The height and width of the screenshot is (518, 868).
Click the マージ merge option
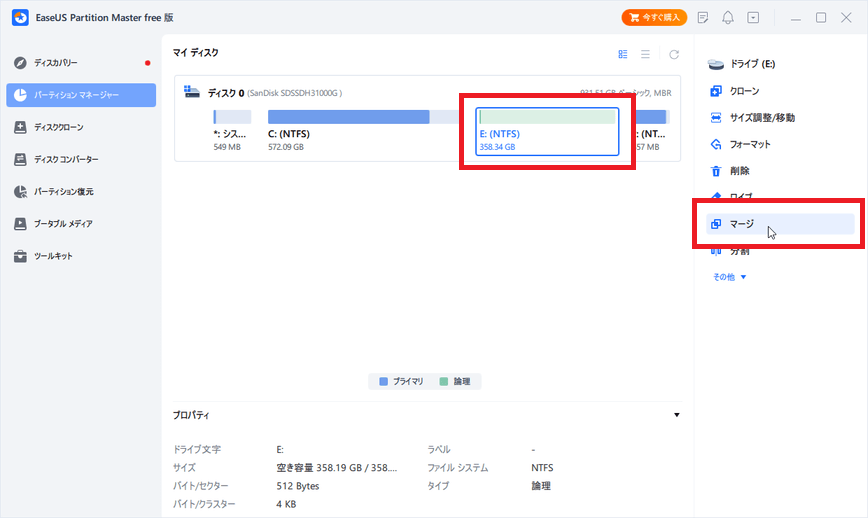[x=741, y=224]
